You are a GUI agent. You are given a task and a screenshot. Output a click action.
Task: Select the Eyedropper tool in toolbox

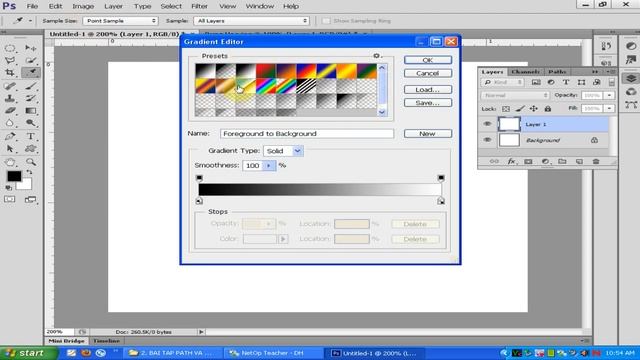click(x=31, y=73)
